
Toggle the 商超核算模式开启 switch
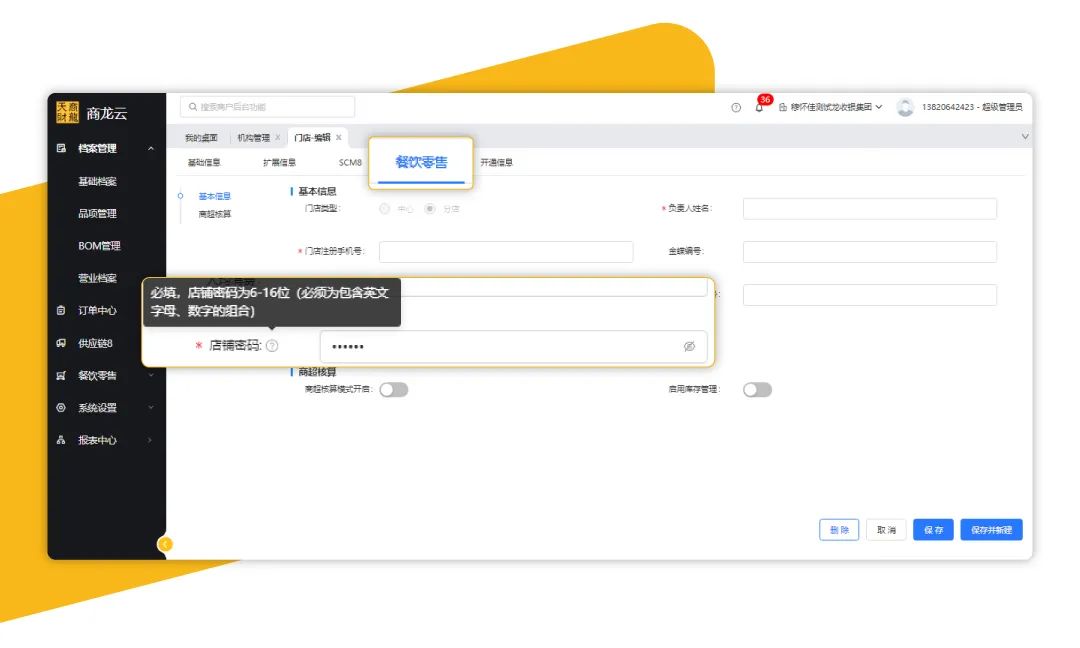(394, 390)
